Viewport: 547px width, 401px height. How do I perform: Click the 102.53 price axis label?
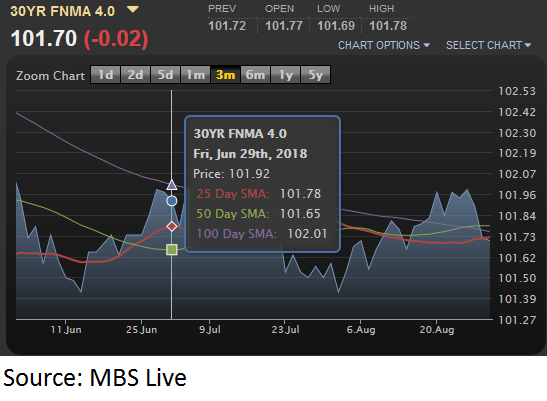pyautogui.click(x=517, y=91)
